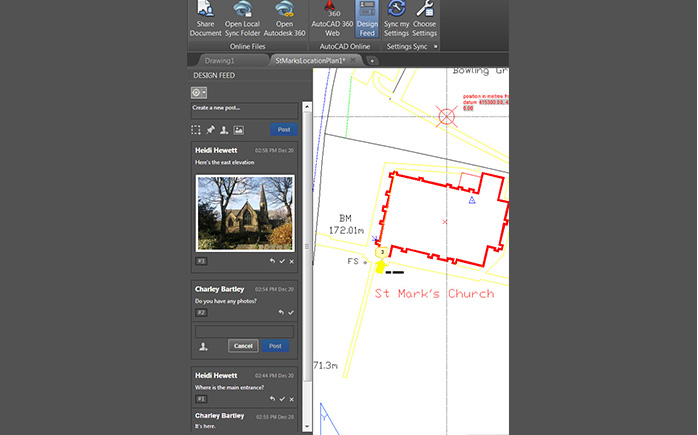This screenshot has height=435, width=698.
Task: Expand the Settings Sync panel launcher arrow
Action: point(436,46)
